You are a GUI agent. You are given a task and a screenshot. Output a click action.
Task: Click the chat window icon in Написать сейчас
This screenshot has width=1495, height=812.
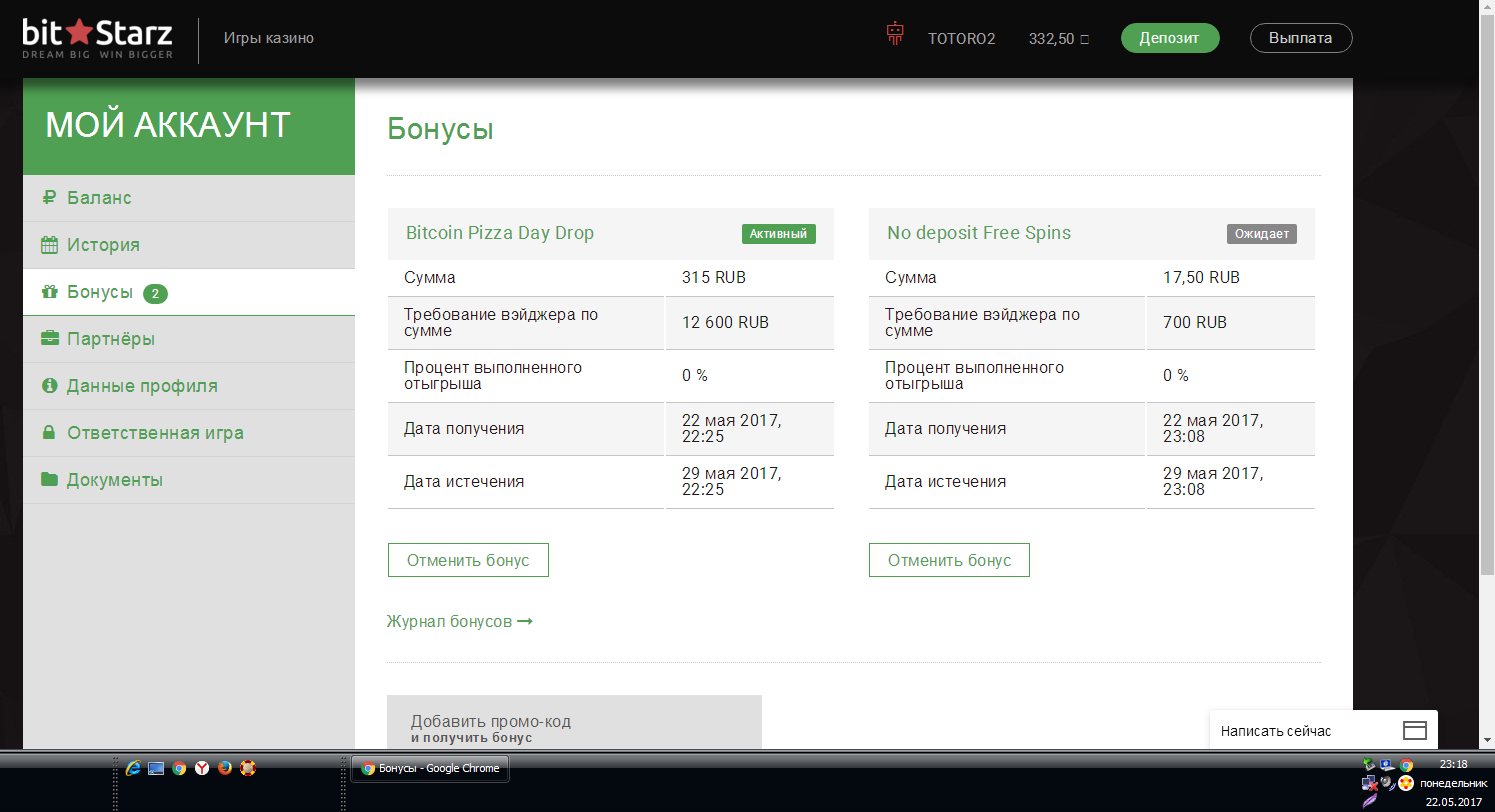point(1414,731)
